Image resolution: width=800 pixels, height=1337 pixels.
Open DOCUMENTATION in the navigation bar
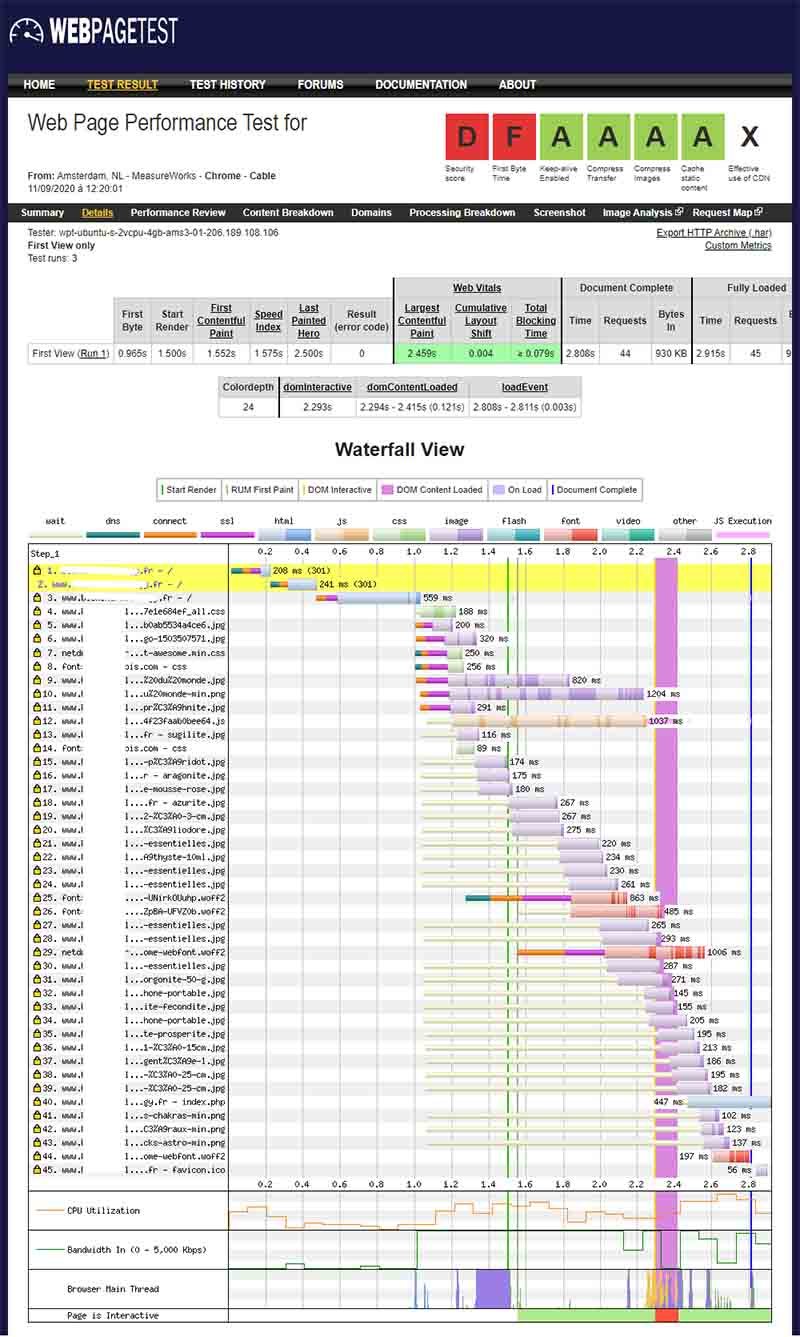pyautogui.click(x=421, y=85)
